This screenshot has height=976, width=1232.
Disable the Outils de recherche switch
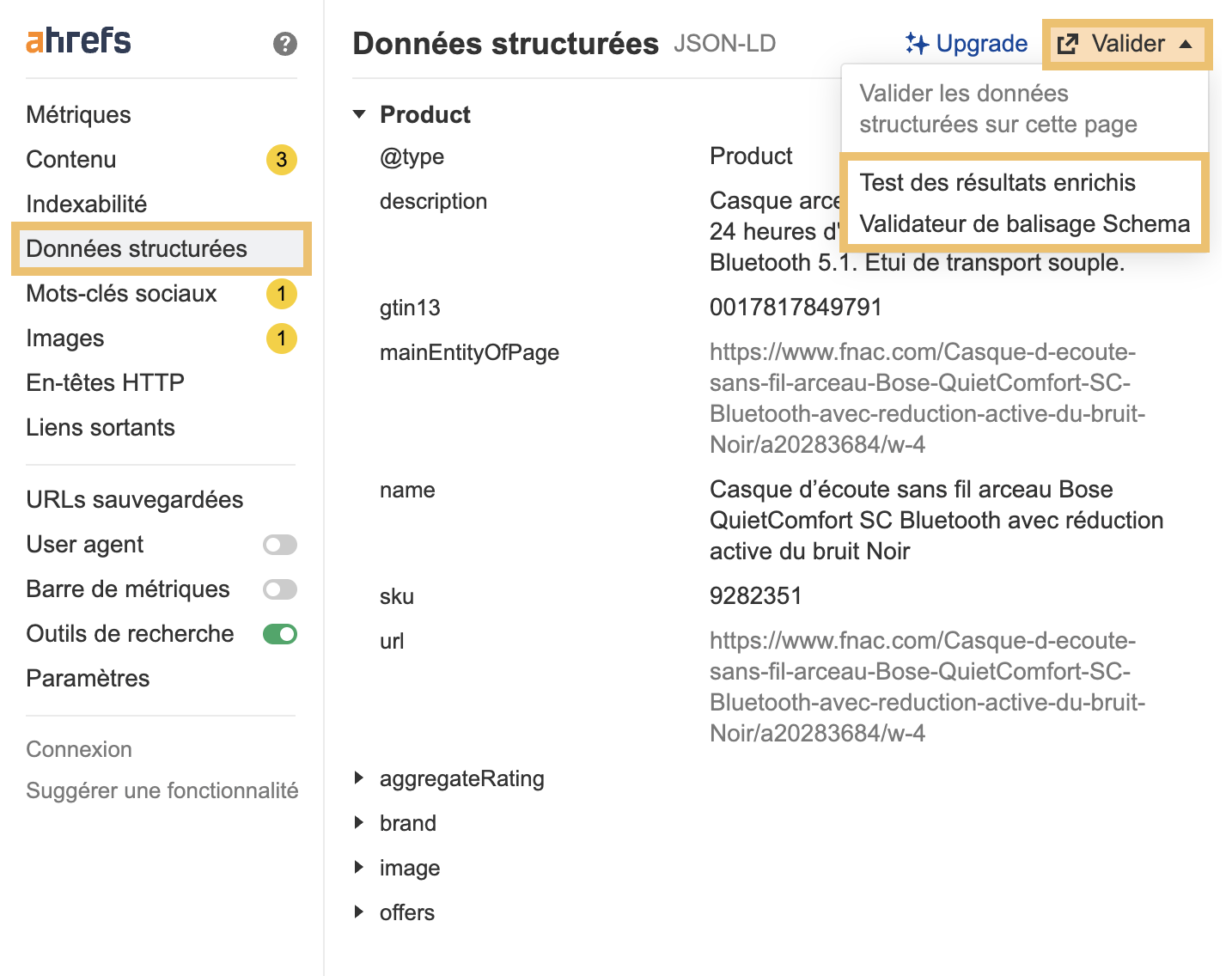[x=279, y=633]
